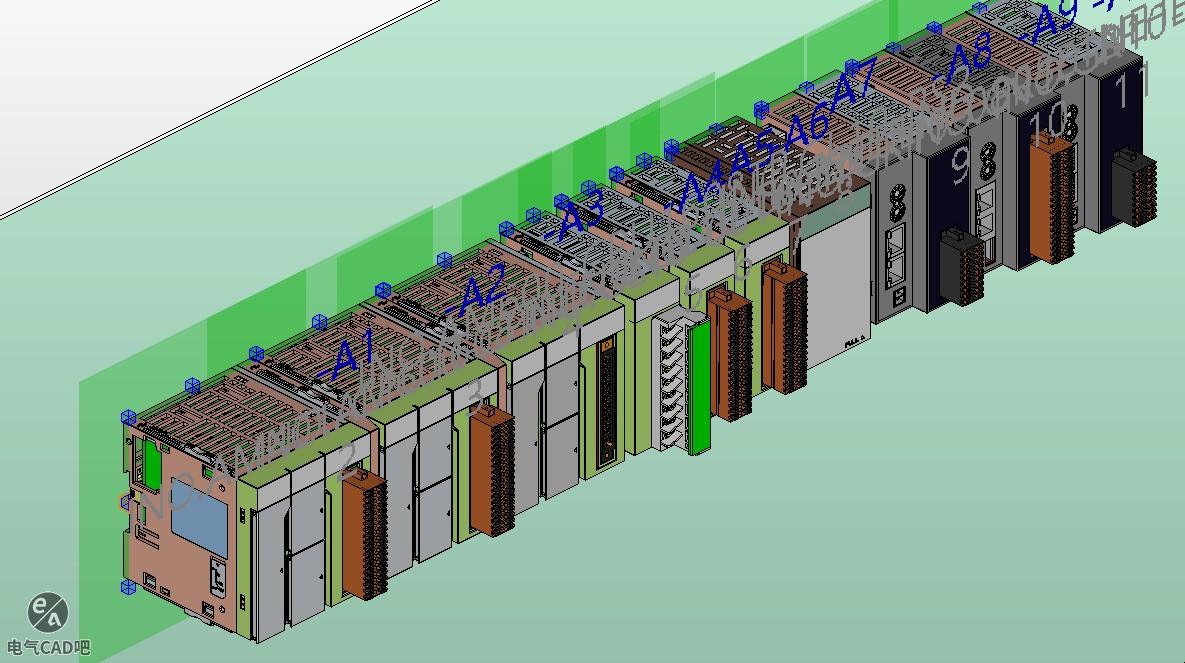Select the orange terminal block on slot 3 module
The width and height of the screenshot is (1185, 663).
[493, 470]
